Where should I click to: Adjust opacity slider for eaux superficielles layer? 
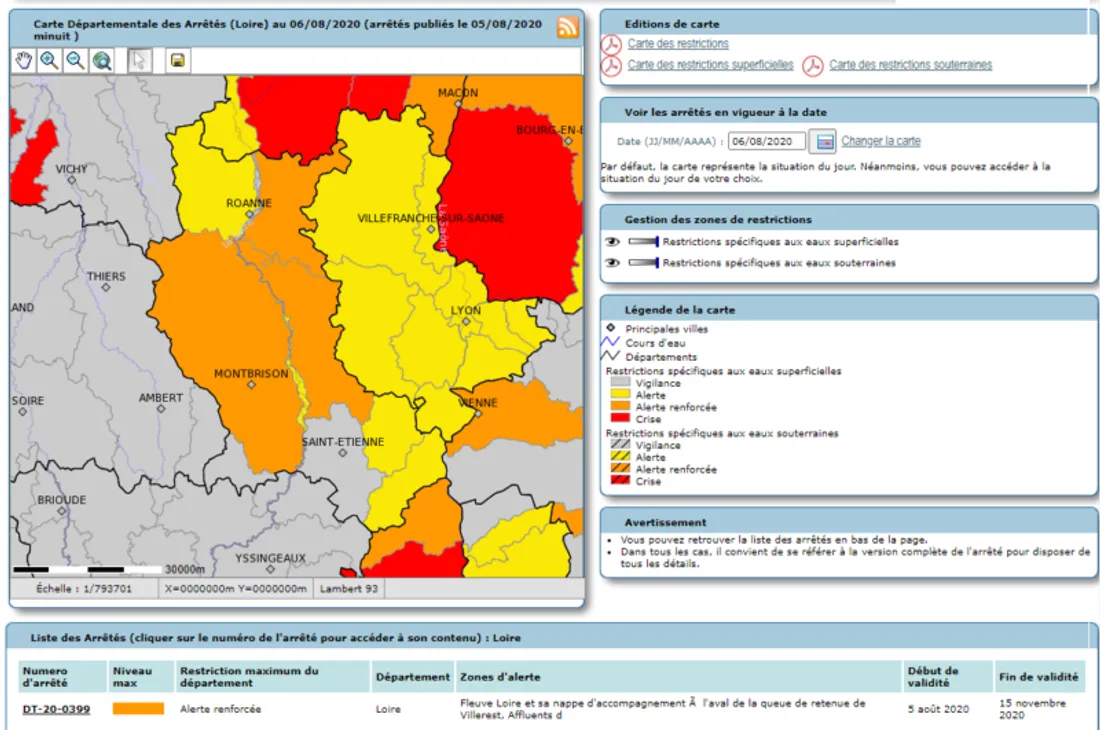[643, 242]
